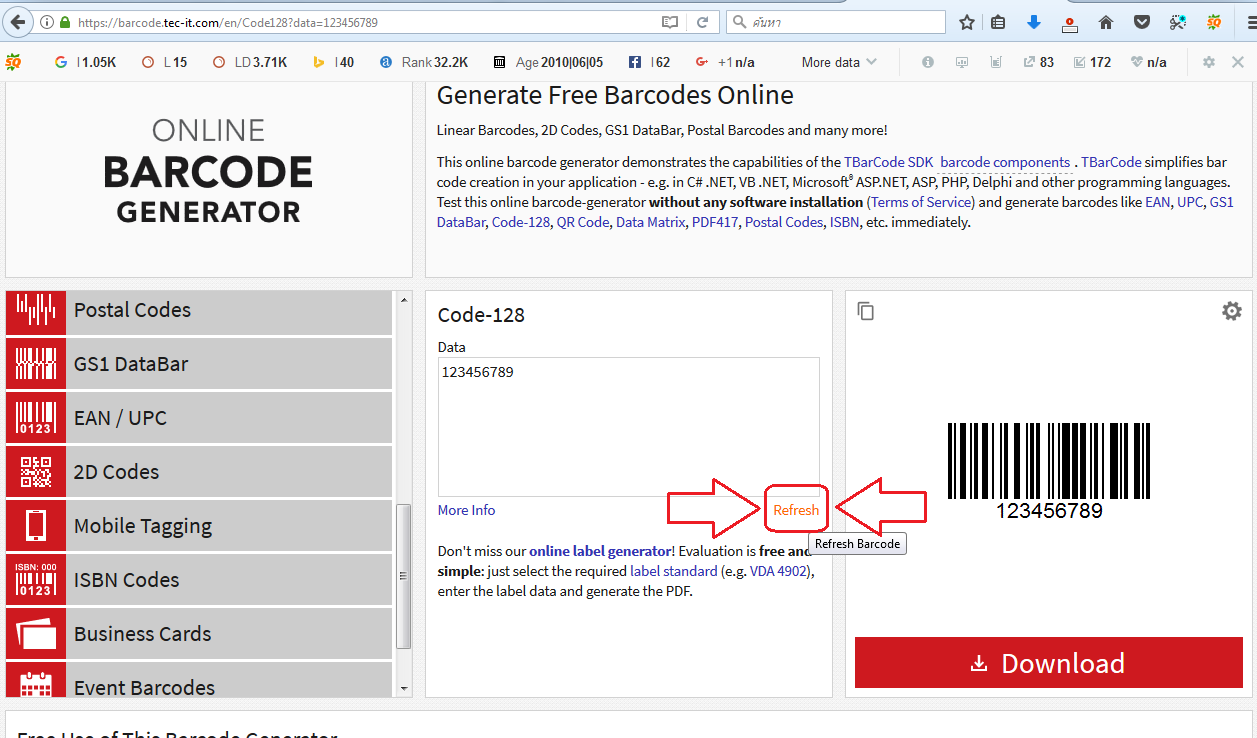
Task: Click the URL address field
Action: [x=360, y=22]
